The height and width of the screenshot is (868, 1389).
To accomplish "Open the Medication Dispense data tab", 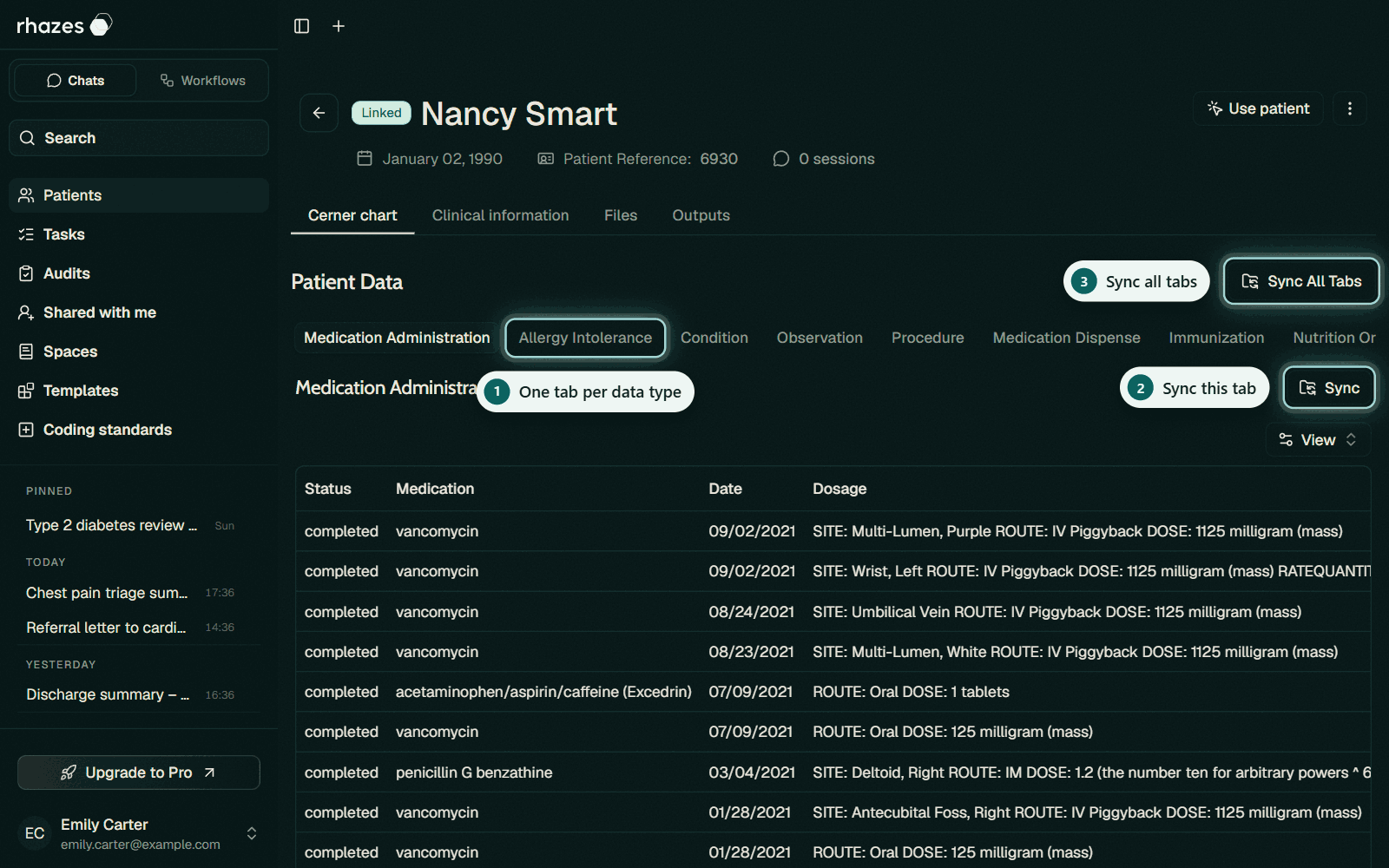I will coord(1067,338).
